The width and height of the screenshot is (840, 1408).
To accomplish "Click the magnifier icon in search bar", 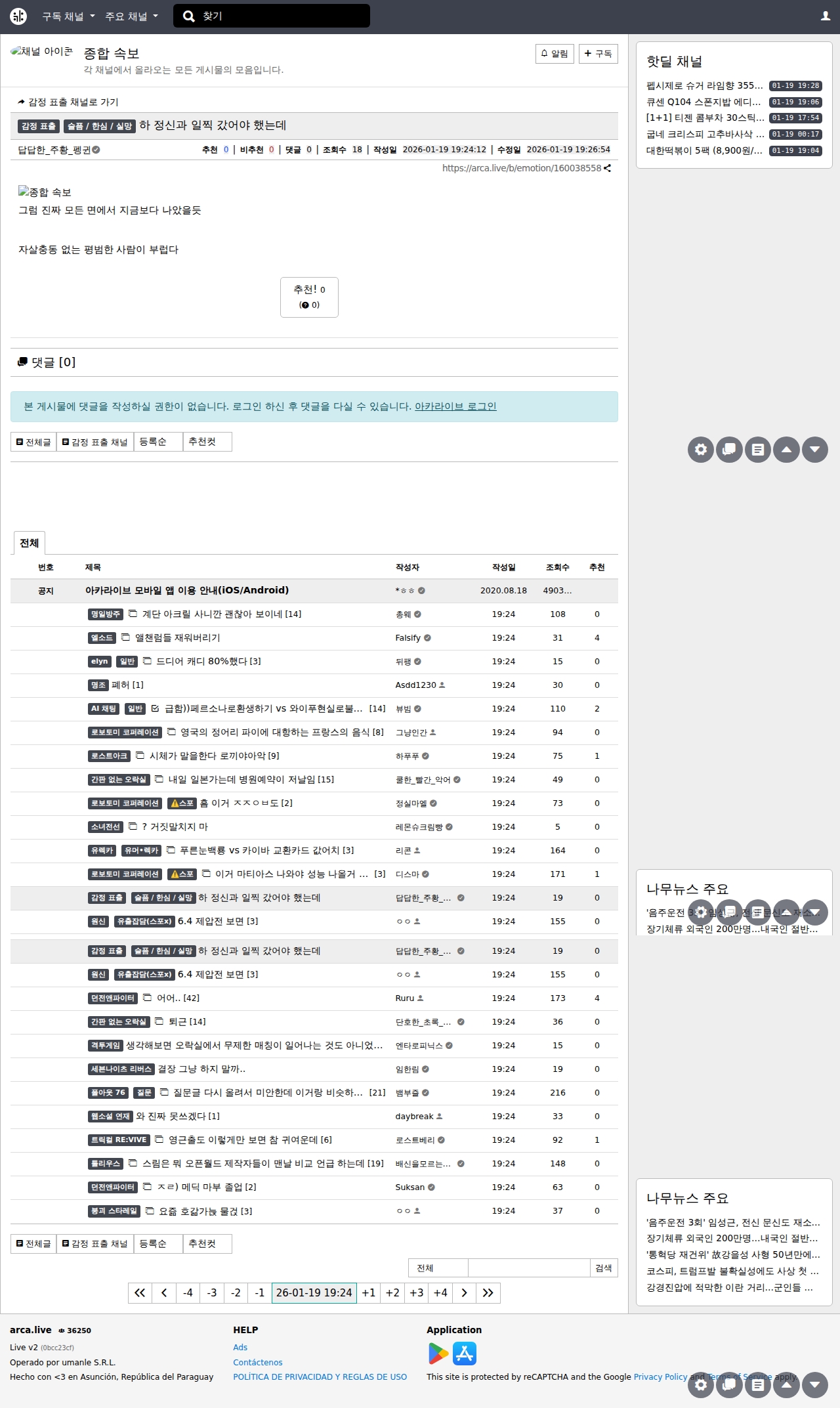I will (189, 16).
